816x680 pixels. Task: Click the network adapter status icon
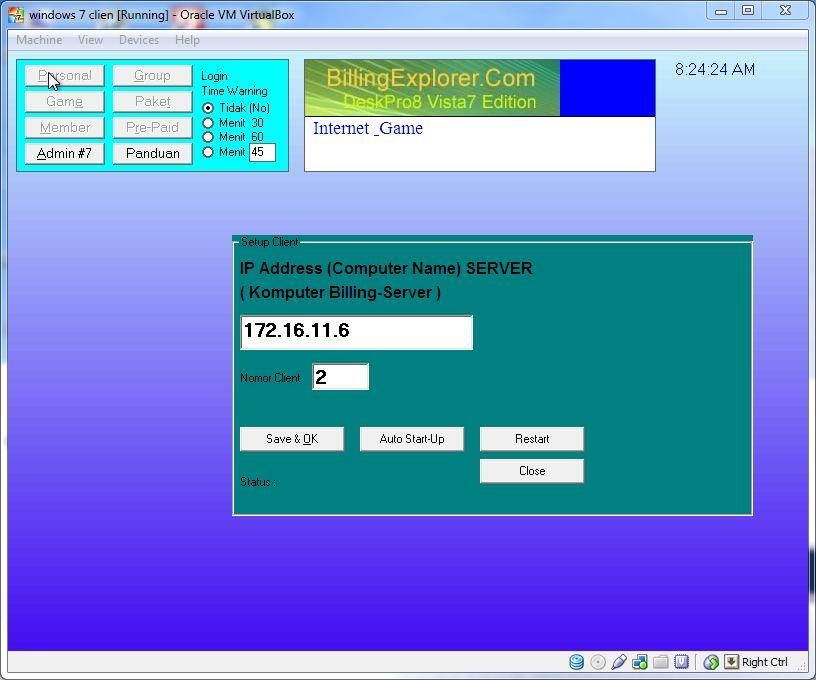click(x=640, y=662)
